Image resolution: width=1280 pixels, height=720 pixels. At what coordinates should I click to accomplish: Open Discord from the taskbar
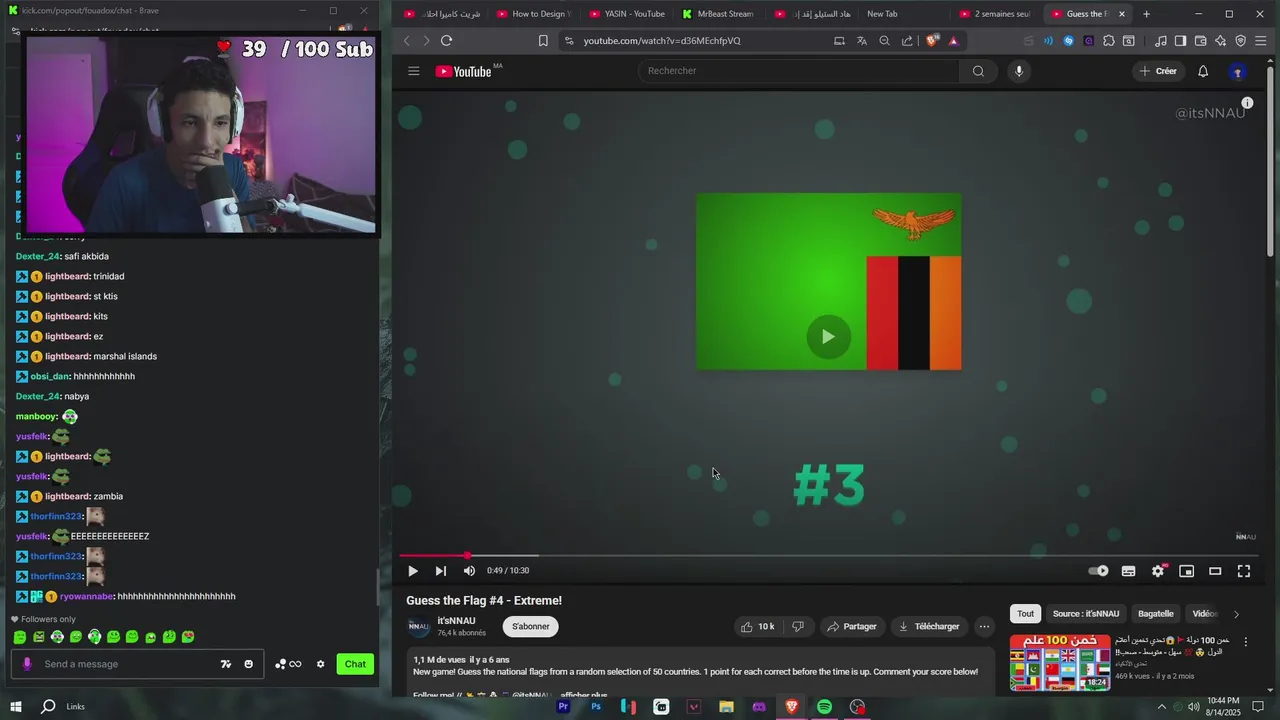759,707
